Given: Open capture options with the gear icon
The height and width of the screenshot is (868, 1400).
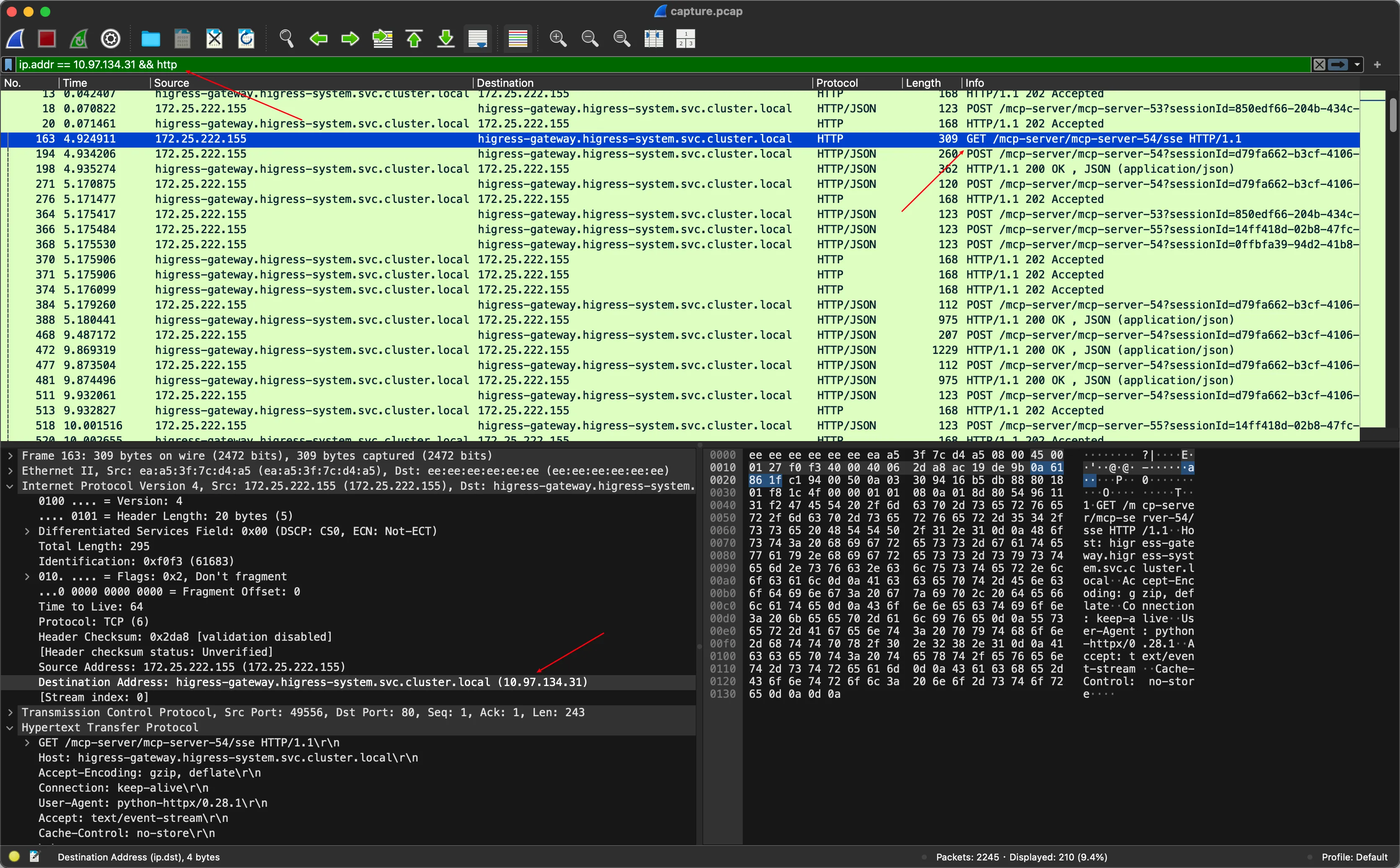Looking at the screenshot, I should (x=111, y=39).
